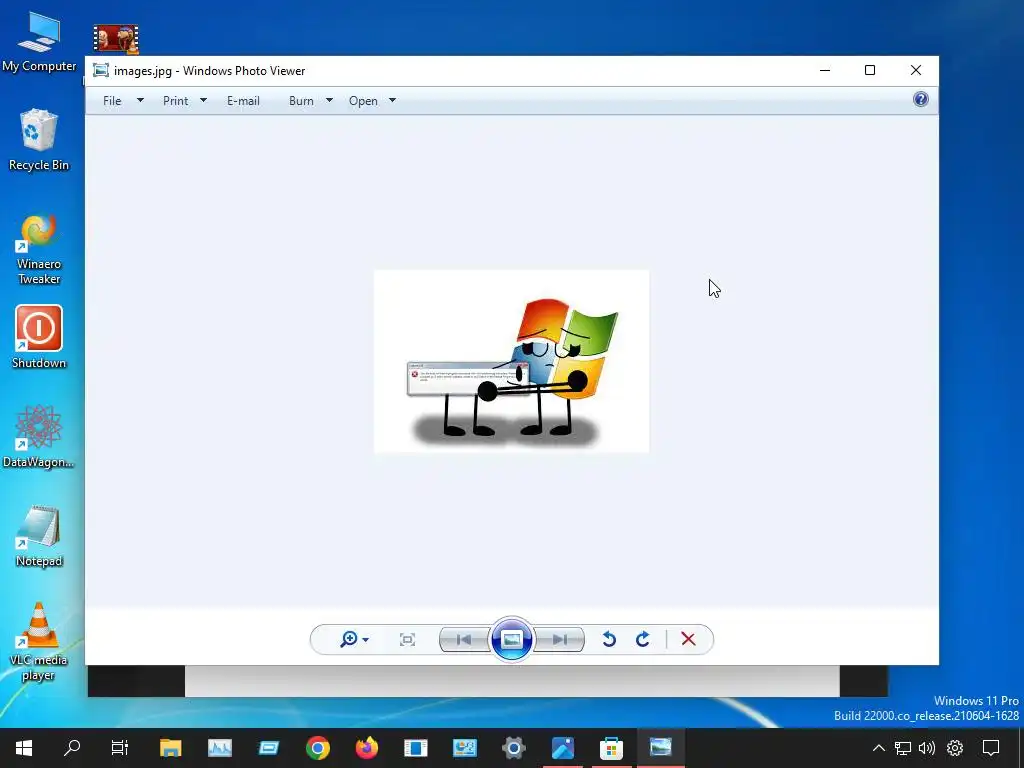The height and width of the screenshot is (768, 1024).
Task: Open Task View on the taskbar
Action: pos(120,748)
